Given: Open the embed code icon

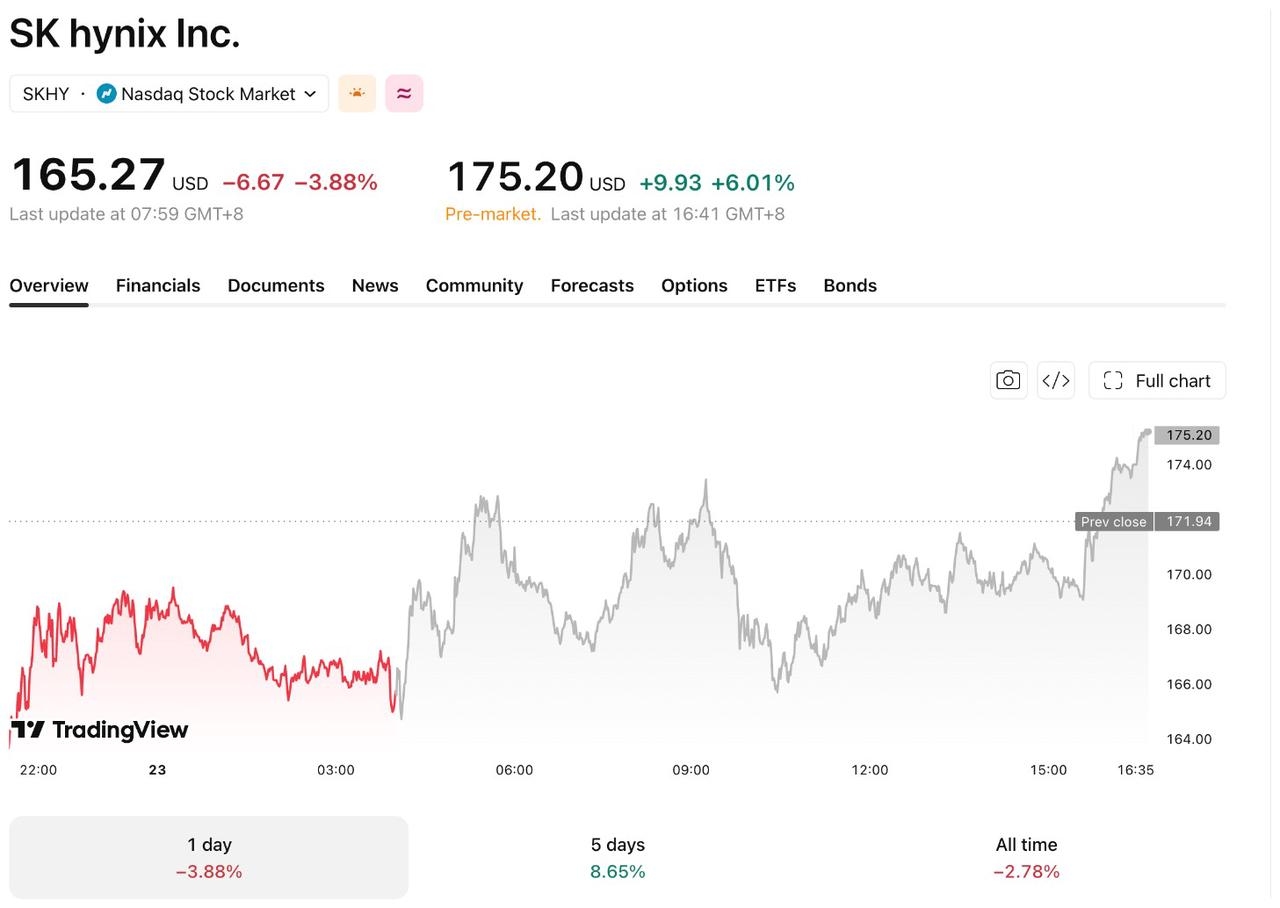Looking at the screenshot, I should pos(1056,380).
